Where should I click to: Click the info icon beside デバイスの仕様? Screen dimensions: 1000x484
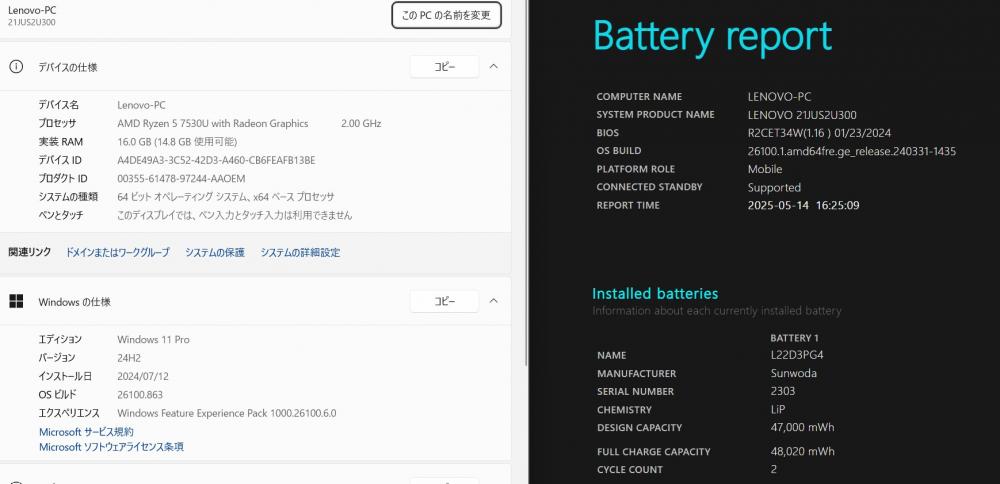pos(16,67)
